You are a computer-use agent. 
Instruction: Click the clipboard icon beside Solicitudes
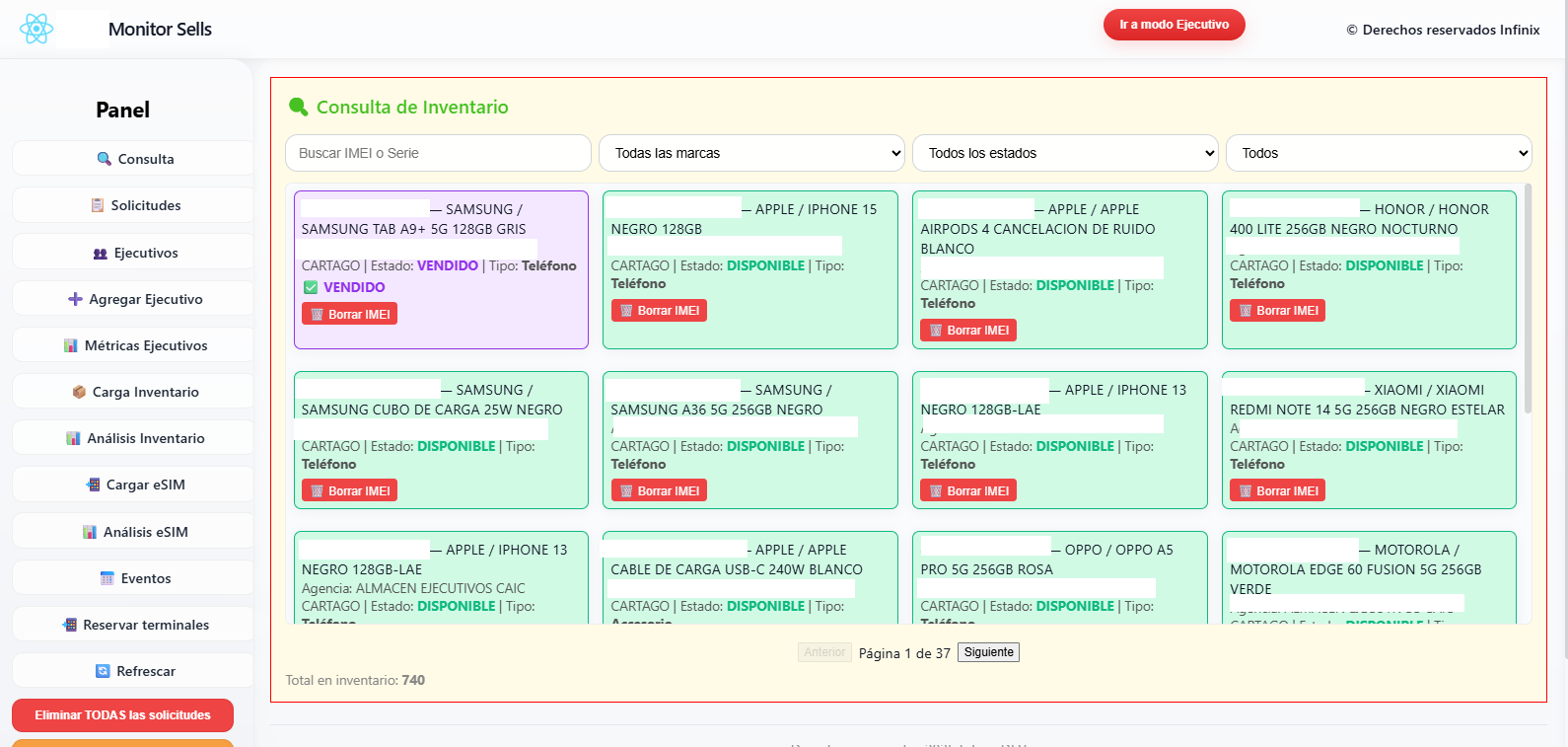[x=98, y=205]
